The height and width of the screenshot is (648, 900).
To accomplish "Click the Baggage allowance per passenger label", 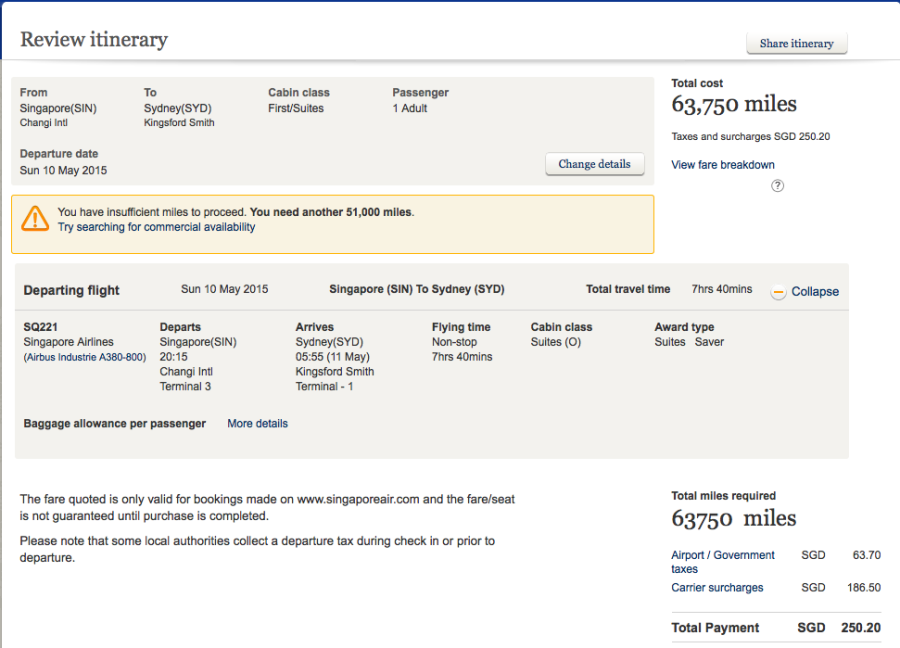I will coord(114,424).
